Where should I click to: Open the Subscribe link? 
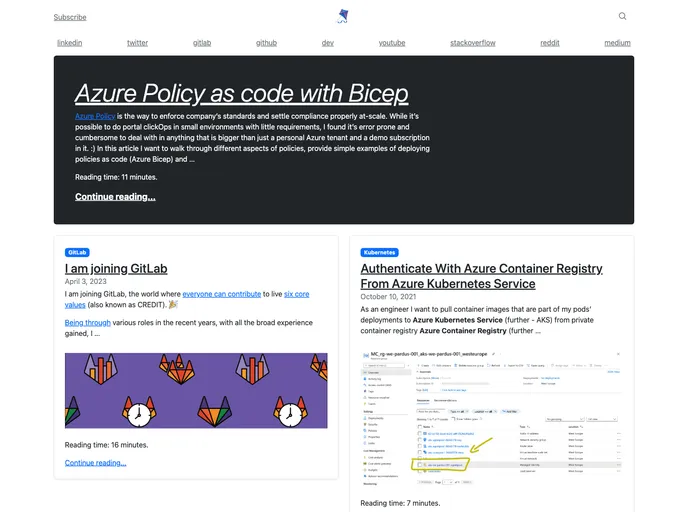70,17
